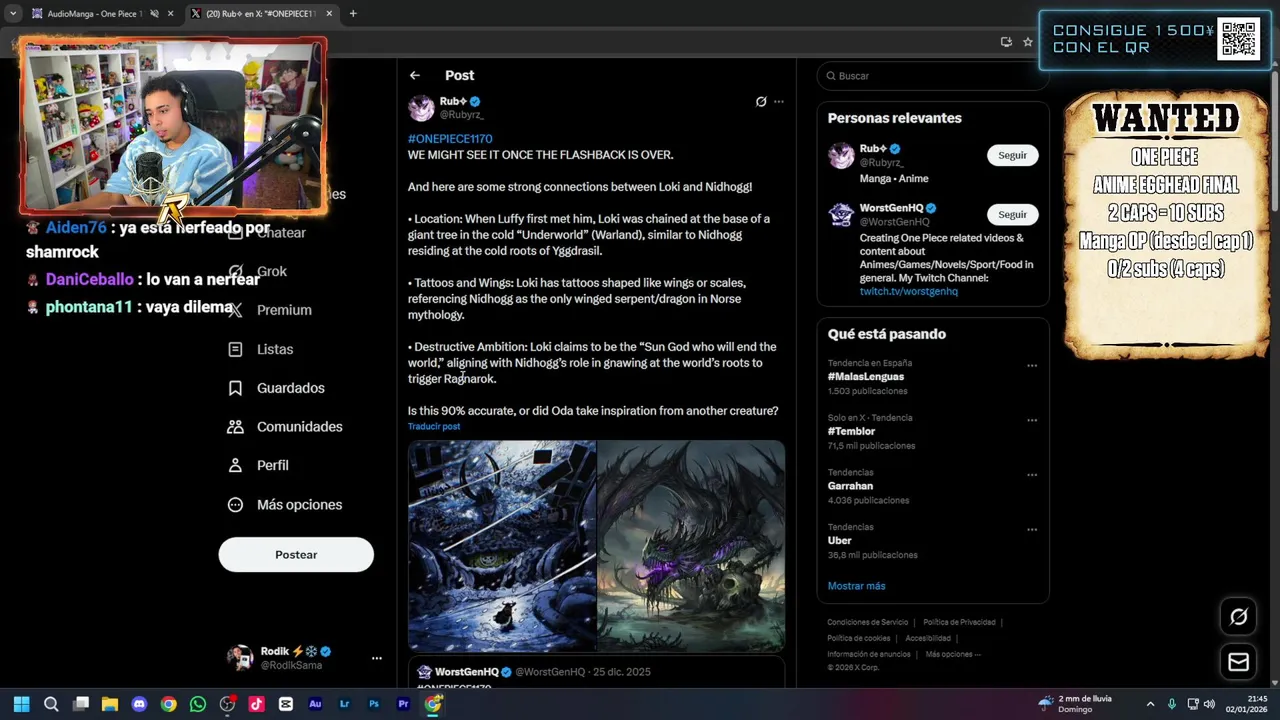
Task: Open a new browser tab
Action: (x=353, y=14)
